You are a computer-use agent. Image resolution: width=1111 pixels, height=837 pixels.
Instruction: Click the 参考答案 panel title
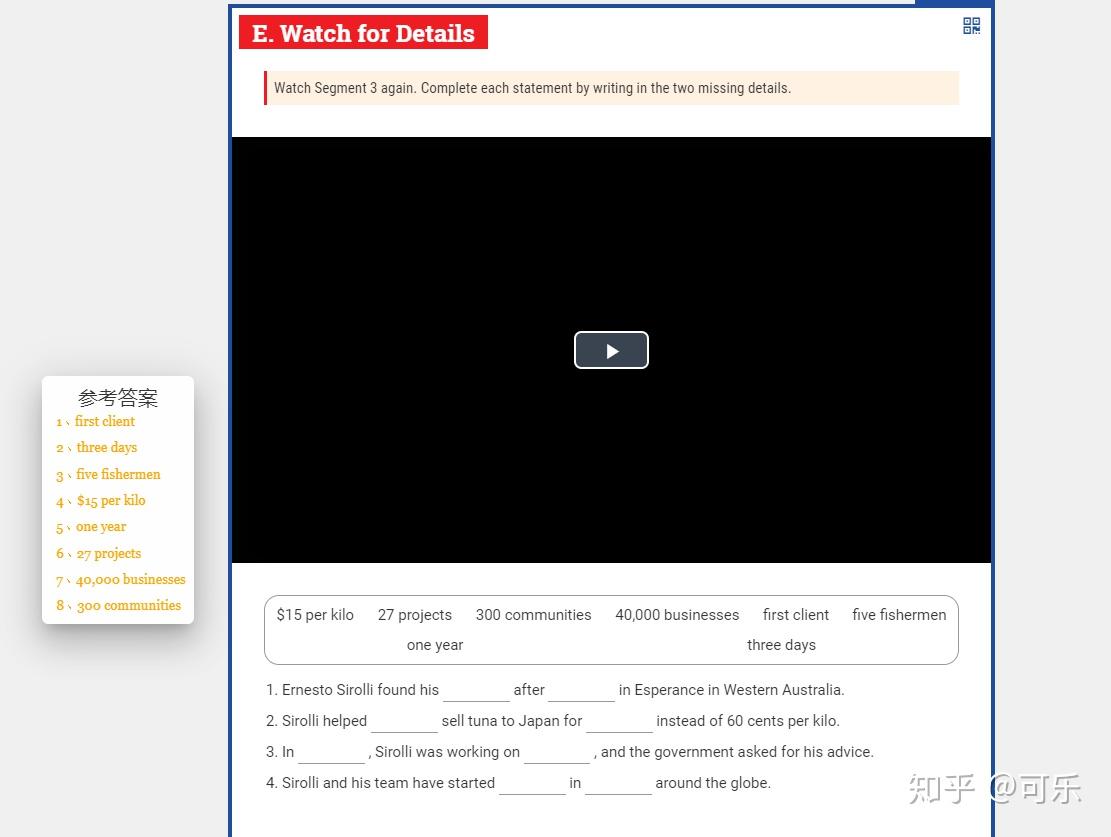tap(117, 398)
